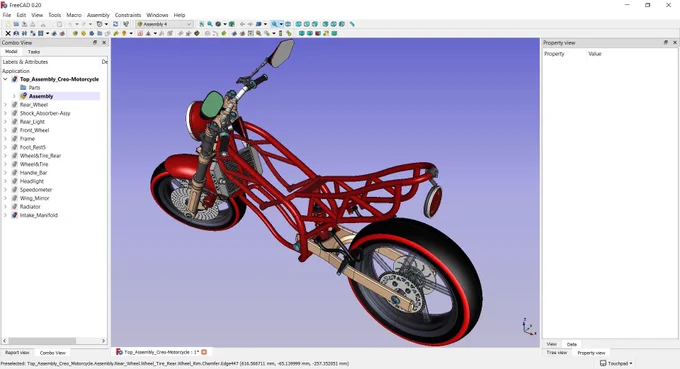Open the Assembly menu
This screenshot has height=369, width=680.
click(98, 15)
